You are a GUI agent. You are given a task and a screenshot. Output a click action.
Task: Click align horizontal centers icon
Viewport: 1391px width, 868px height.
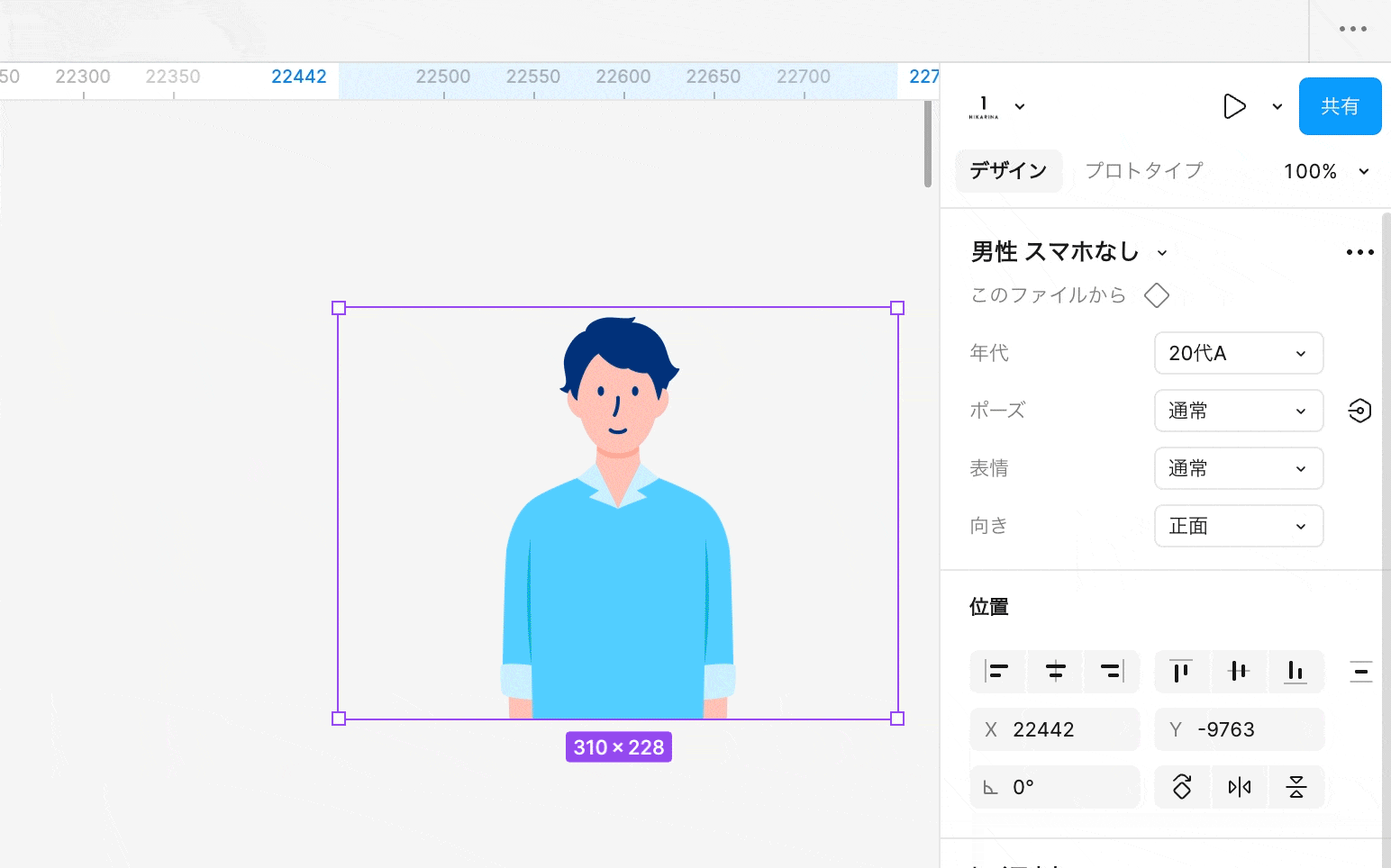point(1055,672)
